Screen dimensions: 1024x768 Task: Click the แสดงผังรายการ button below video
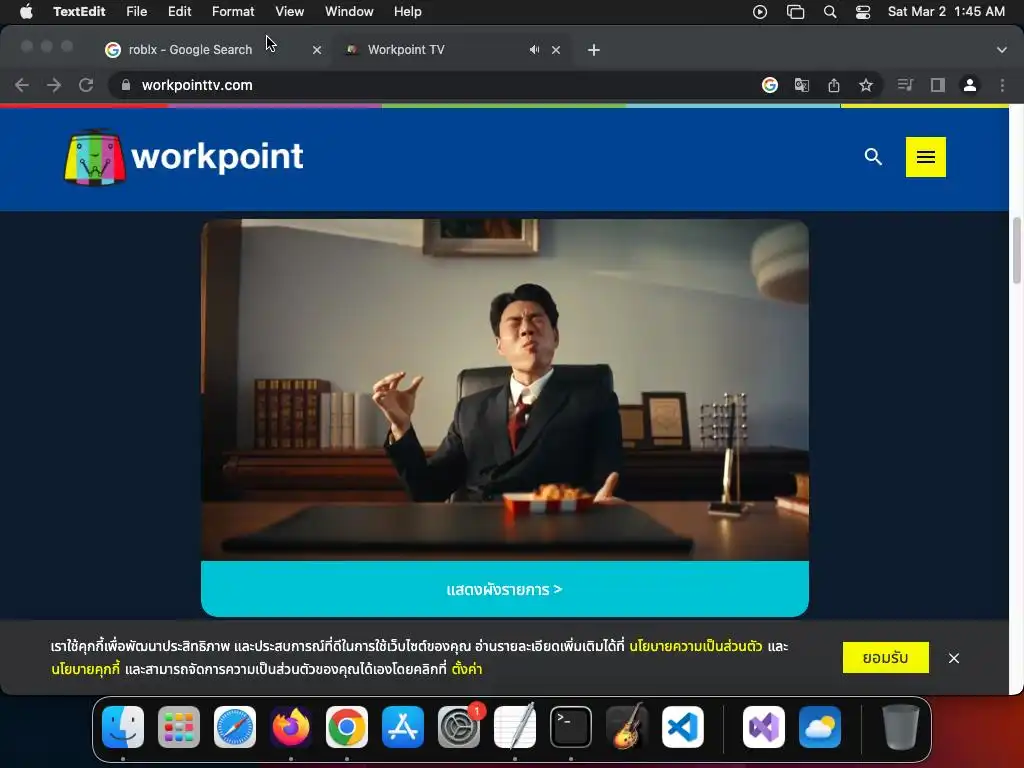pos(505,589)
